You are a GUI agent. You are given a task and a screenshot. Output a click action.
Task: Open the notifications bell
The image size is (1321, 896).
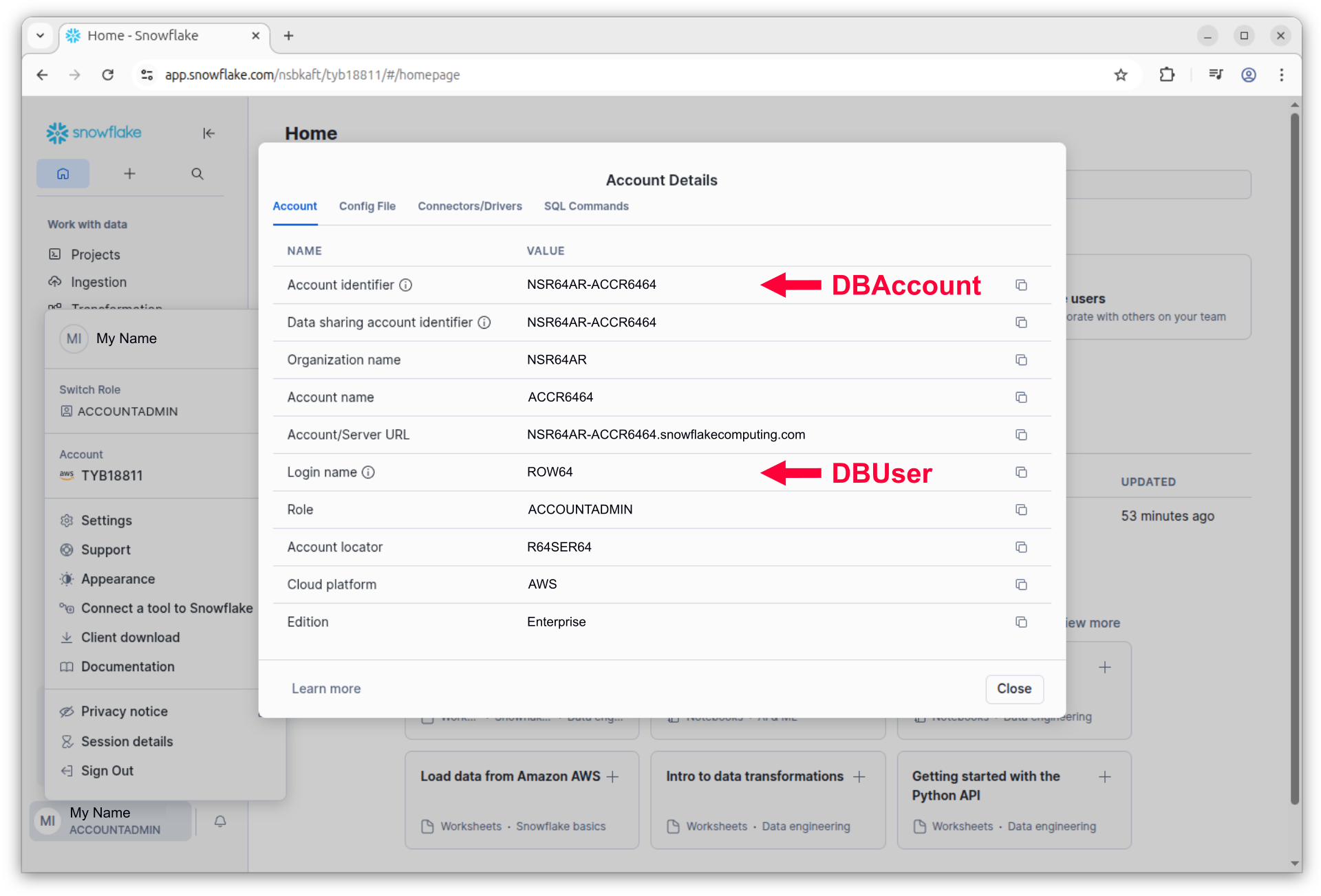pyautogui.click(x=220, y=821)
